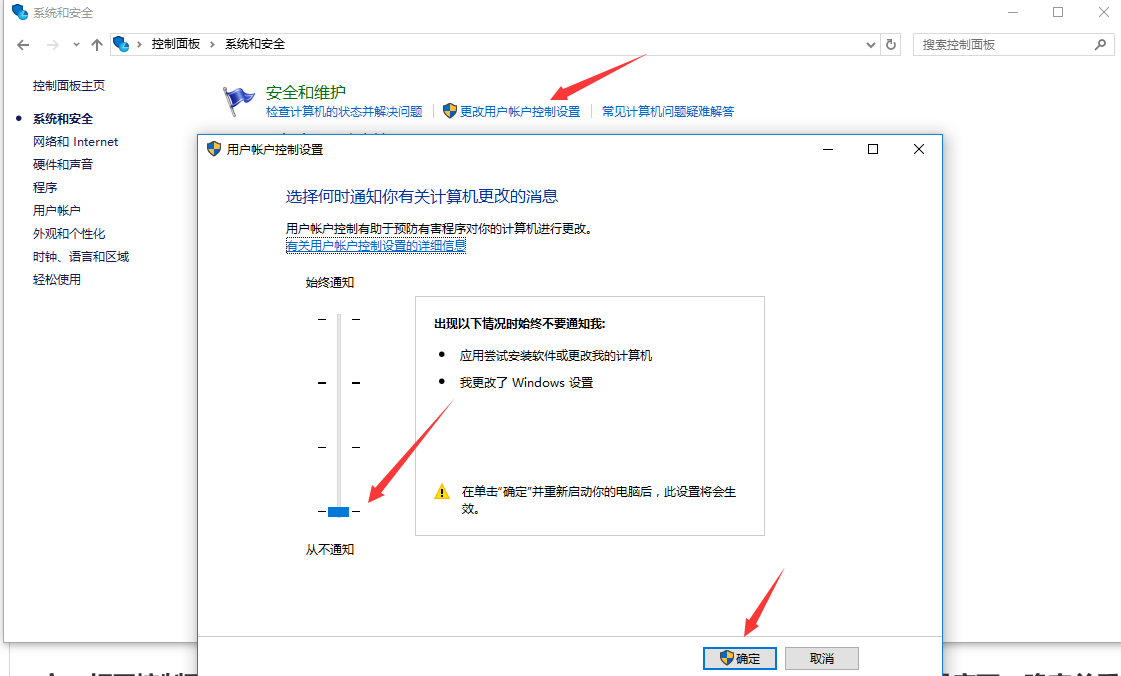This screenshot has height=676, width=1121.
Task: Select 控制面板 in the address breadcrumb
Action: pos(176,44)
